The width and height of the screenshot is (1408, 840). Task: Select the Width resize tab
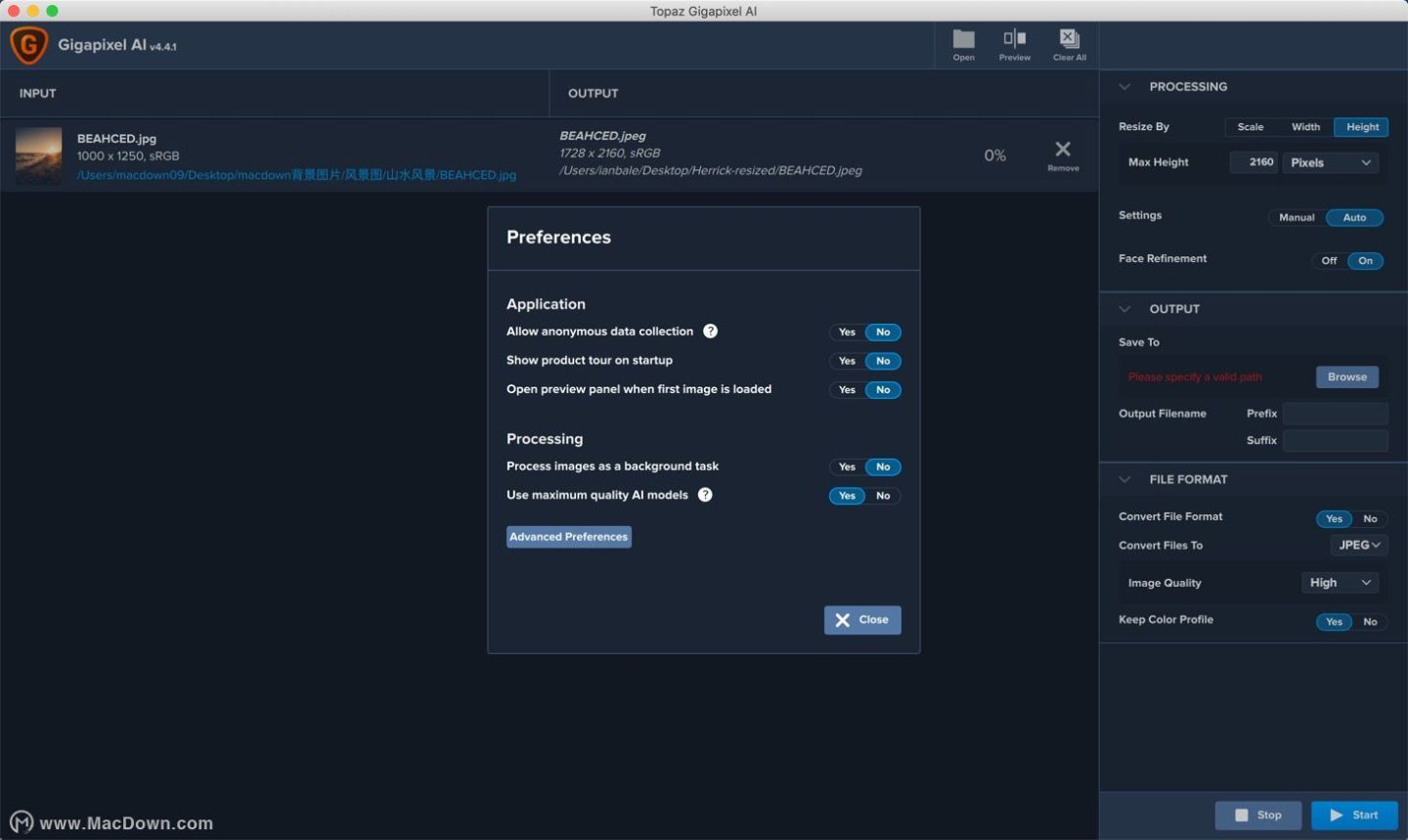pyautogui.click(x=1305, y=127)
